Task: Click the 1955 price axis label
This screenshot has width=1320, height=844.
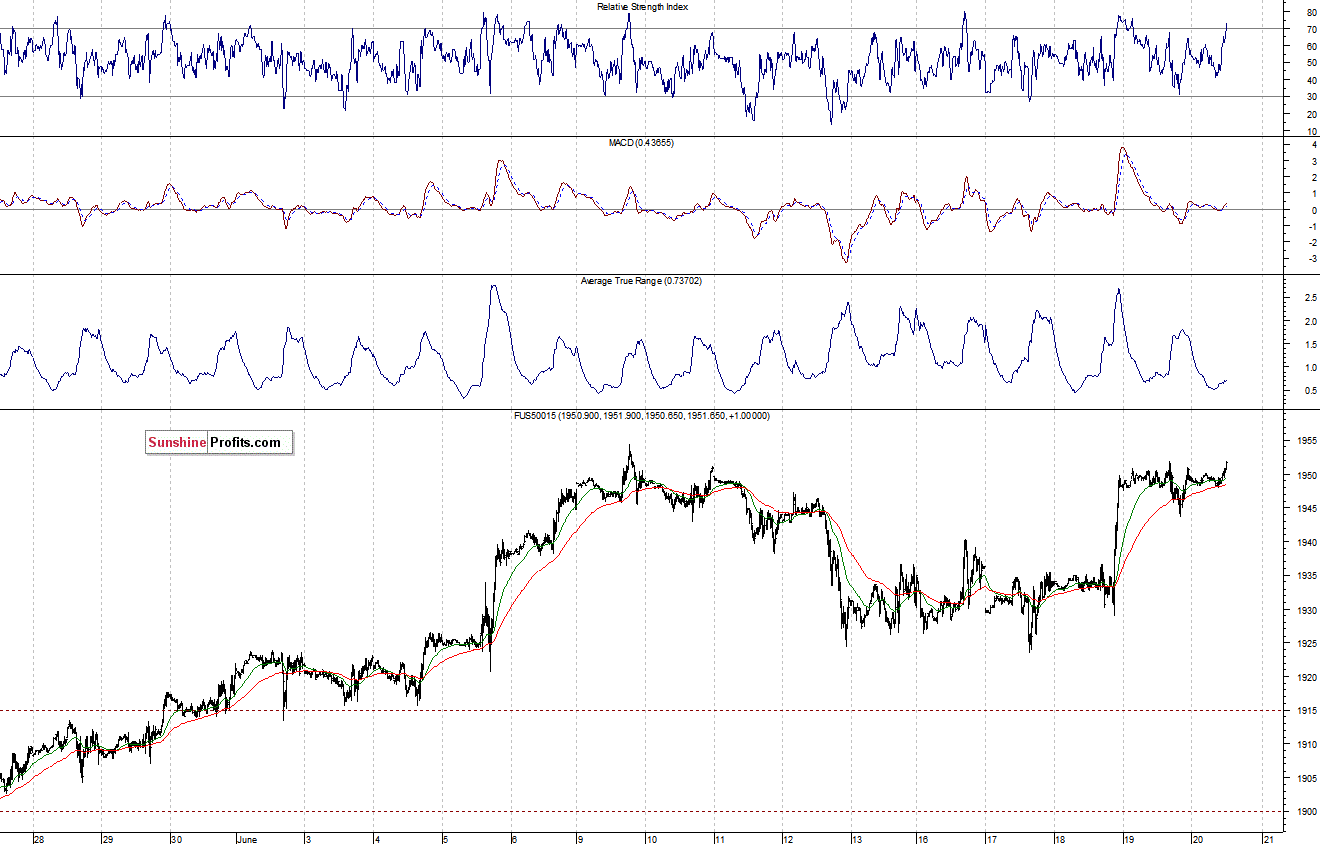Action: (x=1306, y=441)
